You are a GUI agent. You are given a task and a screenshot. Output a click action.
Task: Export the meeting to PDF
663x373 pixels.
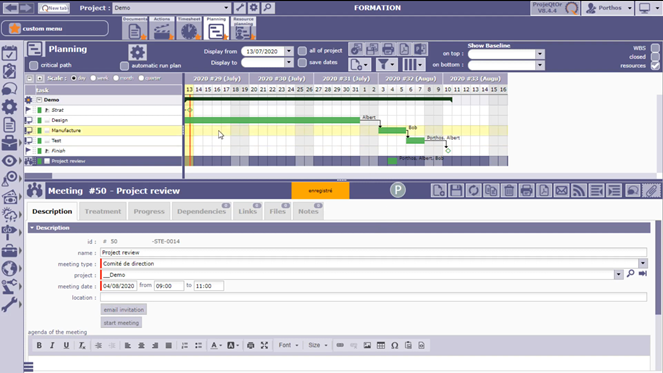coord(544,191)
